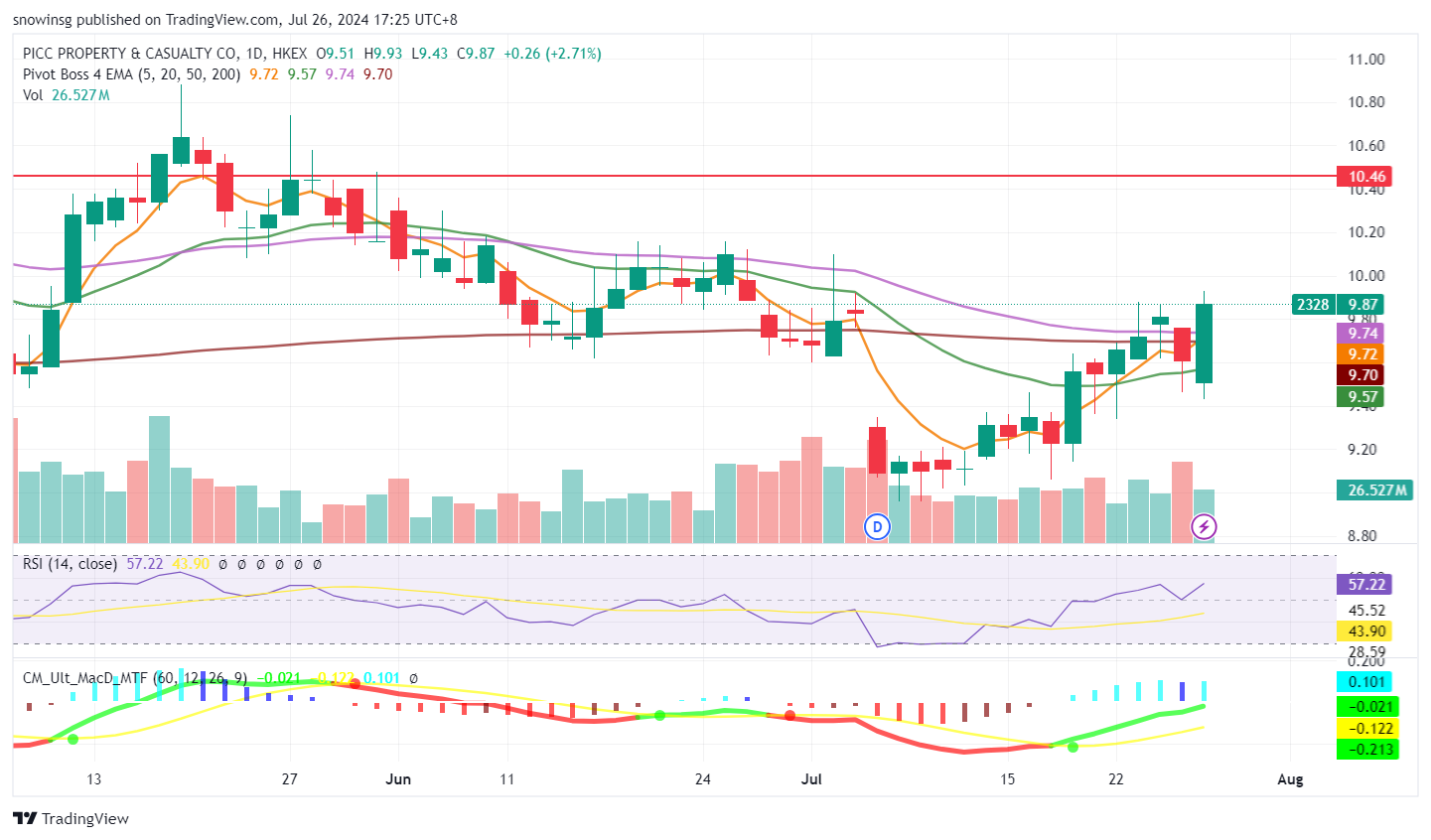
Task: Click the CM_Ult_MacD_MTF indicator legend
Action: (x=136, y=678)
